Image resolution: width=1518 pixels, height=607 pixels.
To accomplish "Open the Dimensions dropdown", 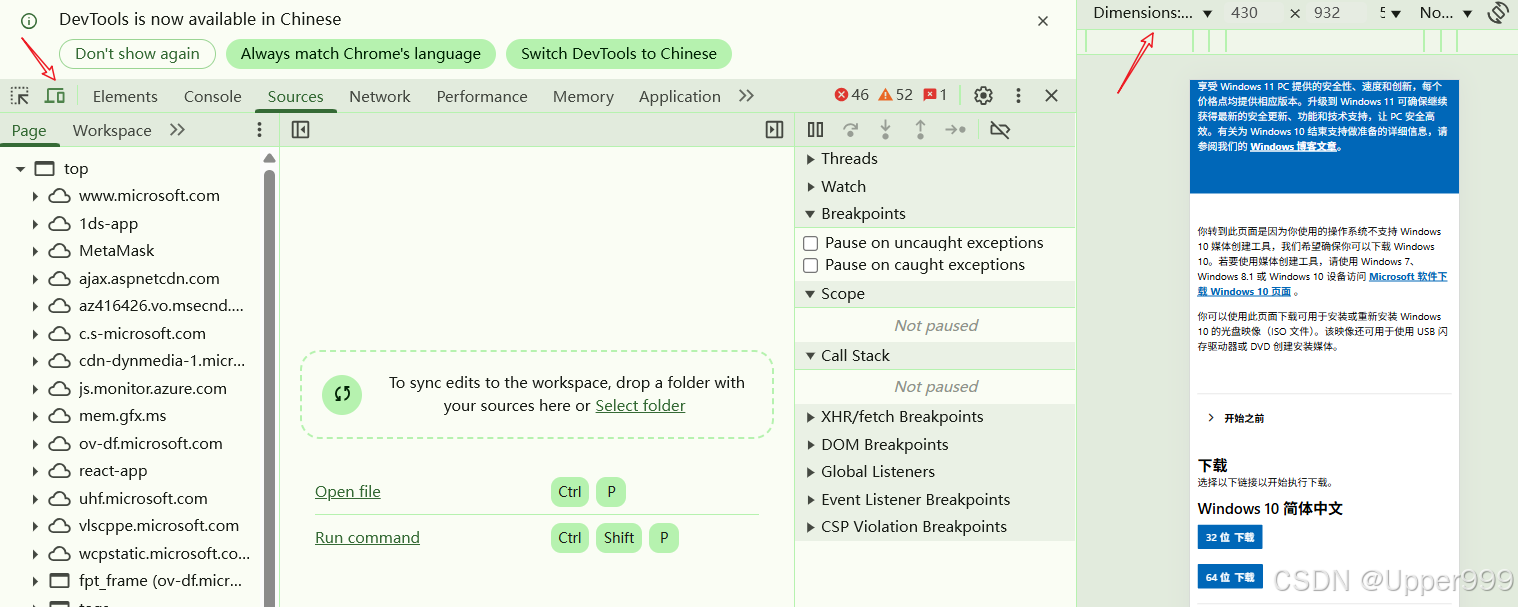I will [x=1152, y=13].
